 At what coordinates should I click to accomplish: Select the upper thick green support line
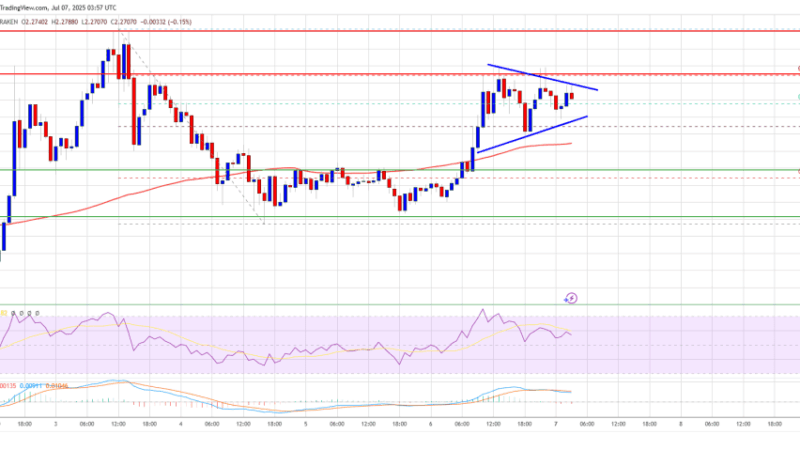click(400, 170)
